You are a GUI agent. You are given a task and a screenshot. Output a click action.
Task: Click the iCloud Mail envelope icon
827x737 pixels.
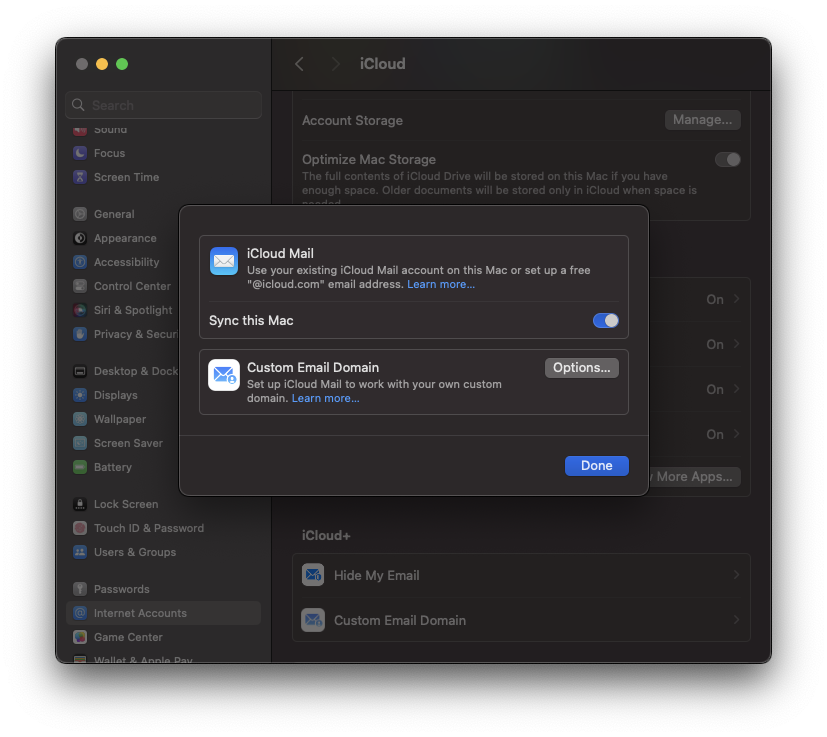224,261
